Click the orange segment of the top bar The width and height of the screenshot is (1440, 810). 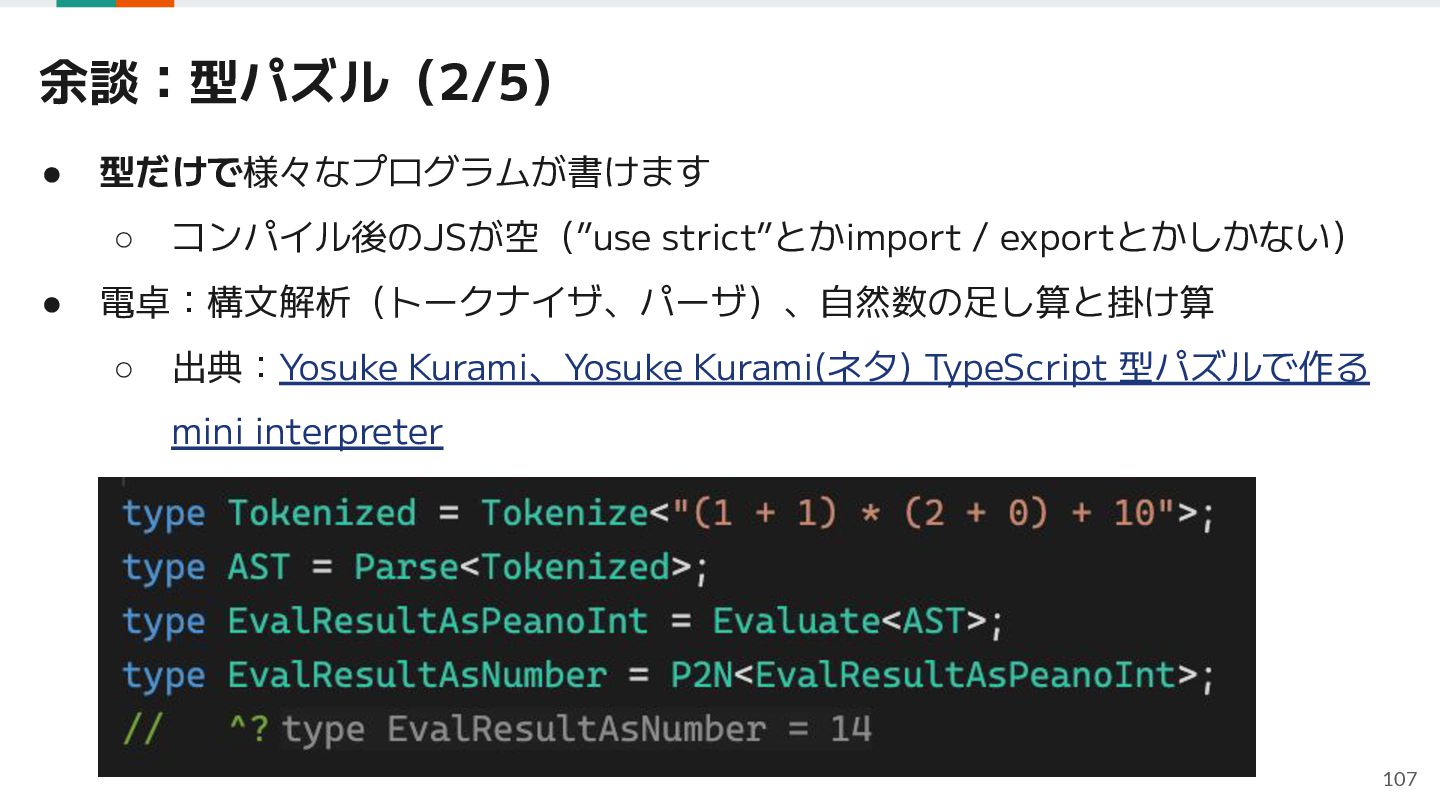coord(145,3)
